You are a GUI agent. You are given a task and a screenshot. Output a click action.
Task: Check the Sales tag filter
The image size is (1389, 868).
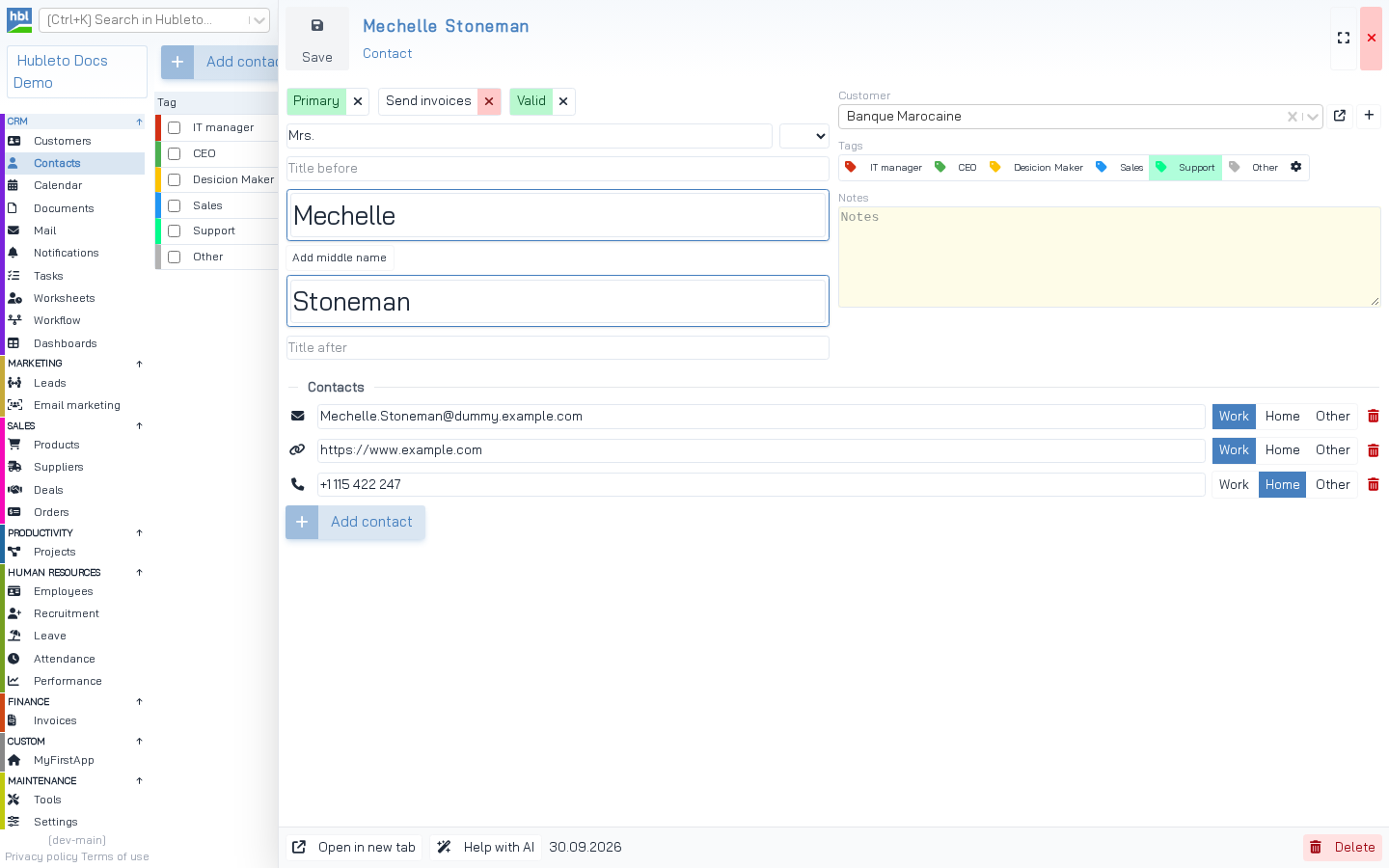[175, 205]
